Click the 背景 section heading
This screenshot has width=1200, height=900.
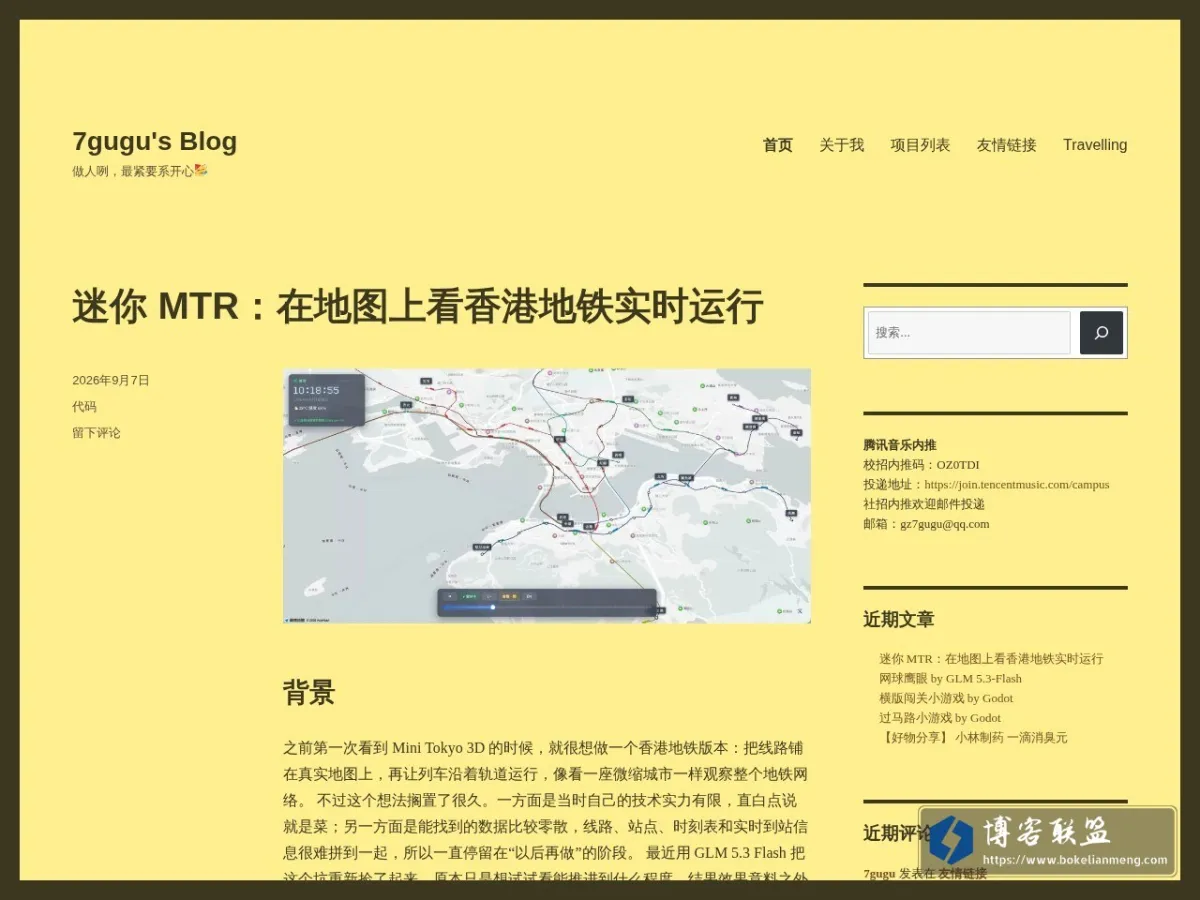pyautogui.click(x=309, y=692)
